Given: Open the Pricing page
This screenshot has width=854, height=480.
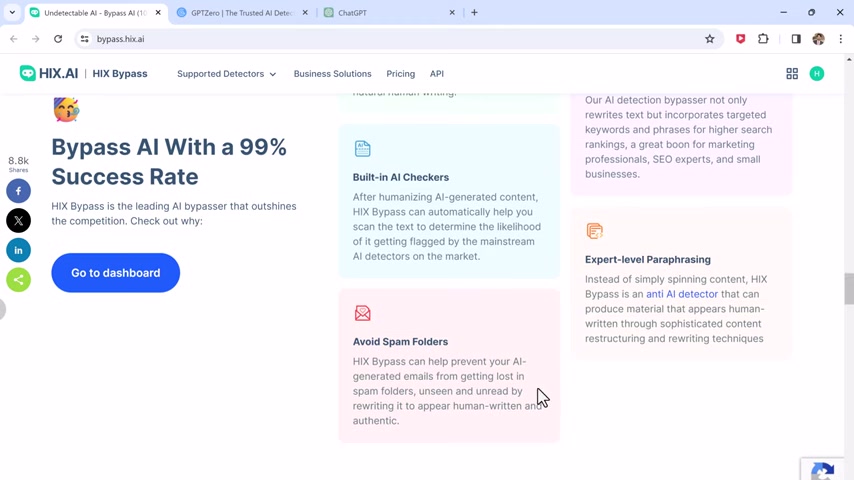Looking at the screenshot, I should point(400,74).
